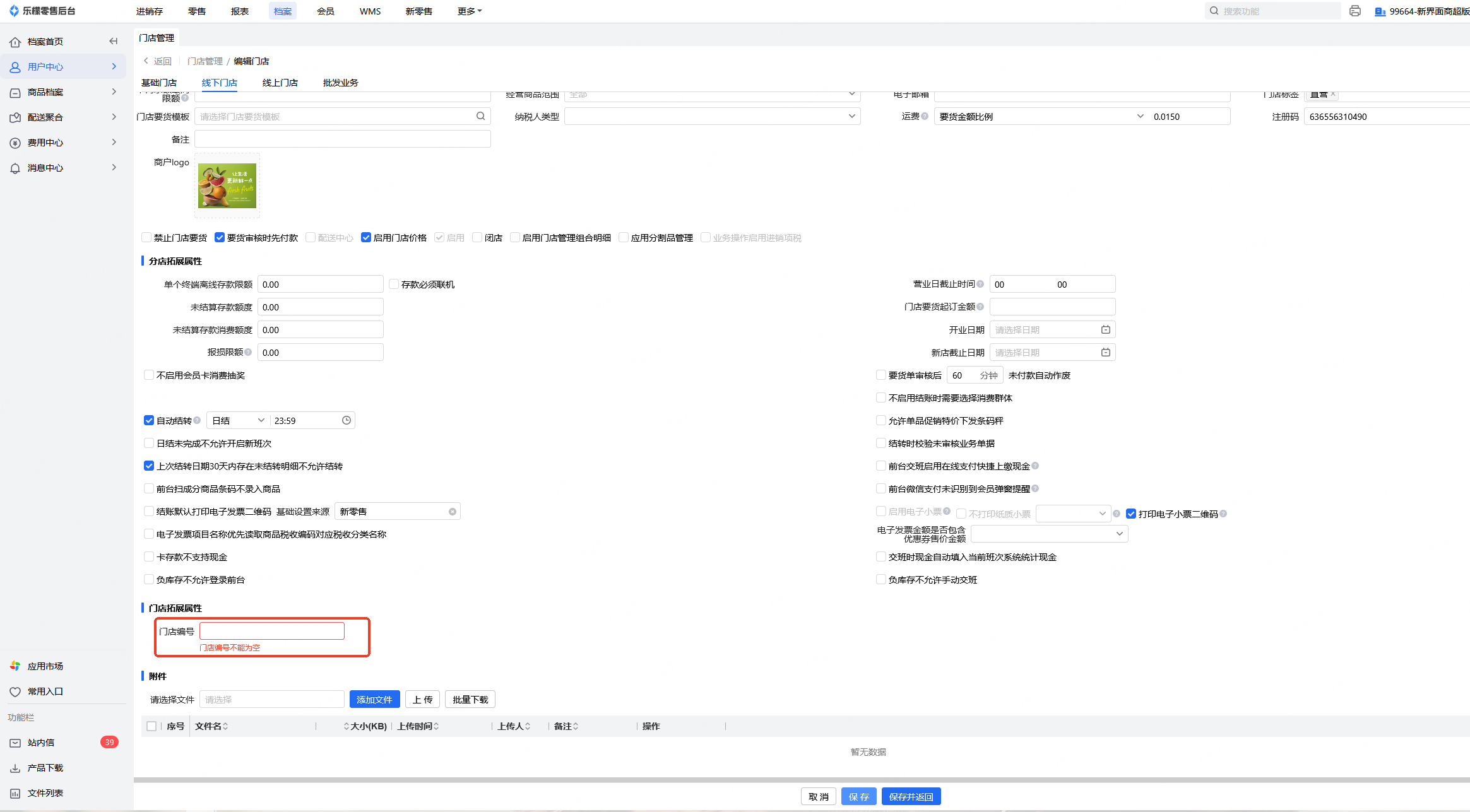Clear 新零售 selection with the x icon
1470x812 pixels.
click(452, 512)
